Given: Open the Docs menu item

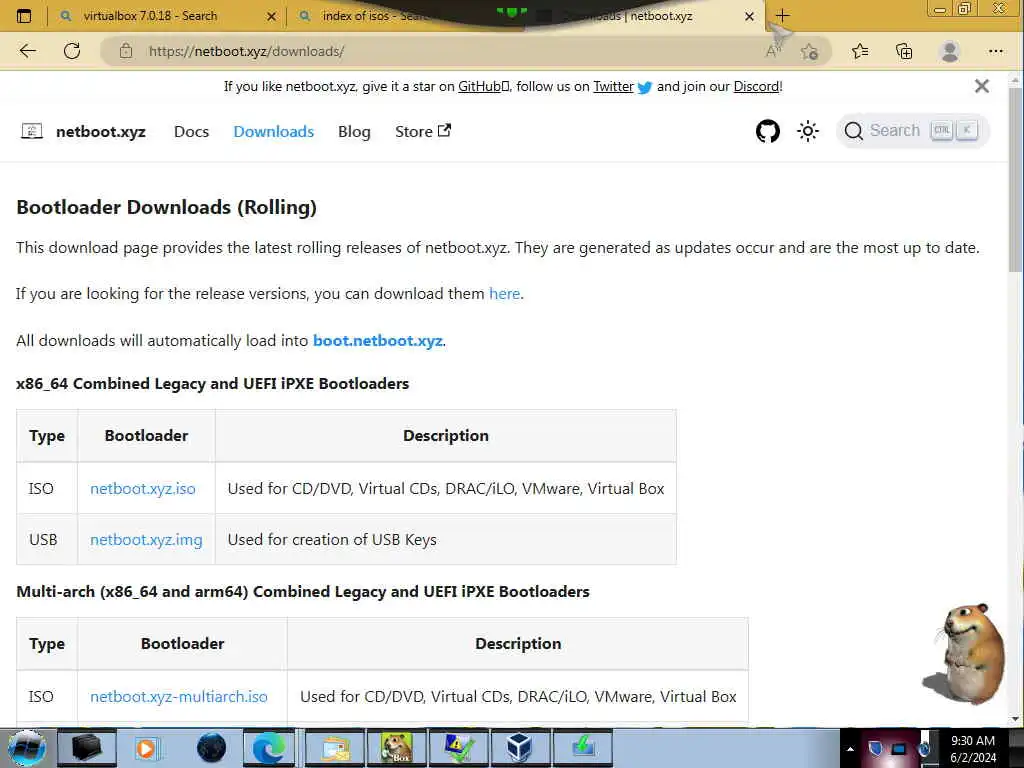Looking at the screenshot, I should 191,132.
